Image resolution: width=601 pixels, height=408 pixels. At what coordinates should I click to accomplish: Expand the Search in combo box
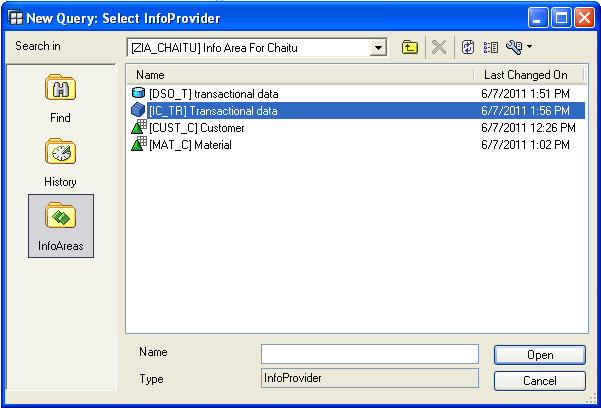click(x=378, y=48)
